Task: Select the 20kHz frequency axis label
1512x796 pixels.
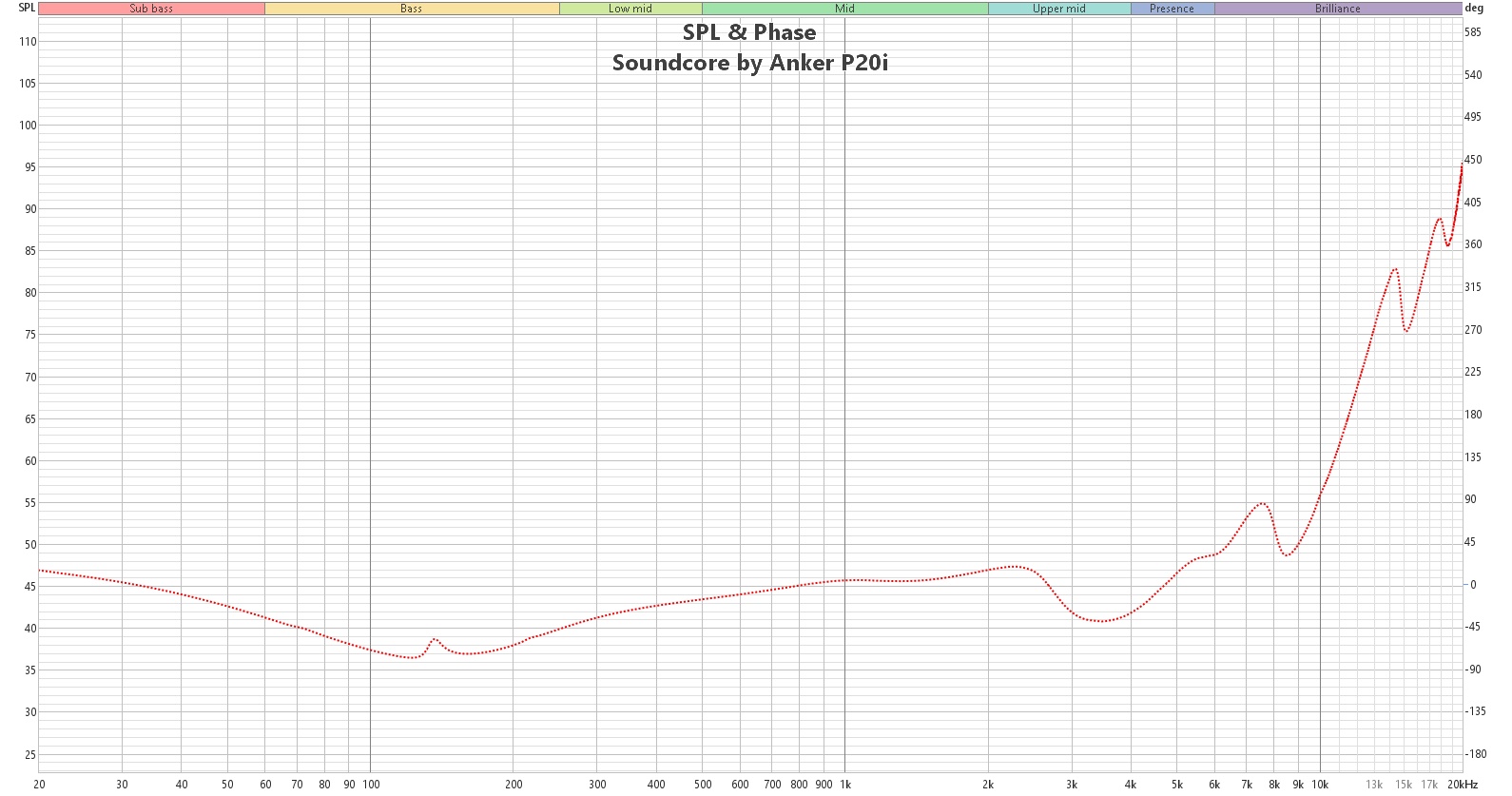Action: [x=1463, y=785]
